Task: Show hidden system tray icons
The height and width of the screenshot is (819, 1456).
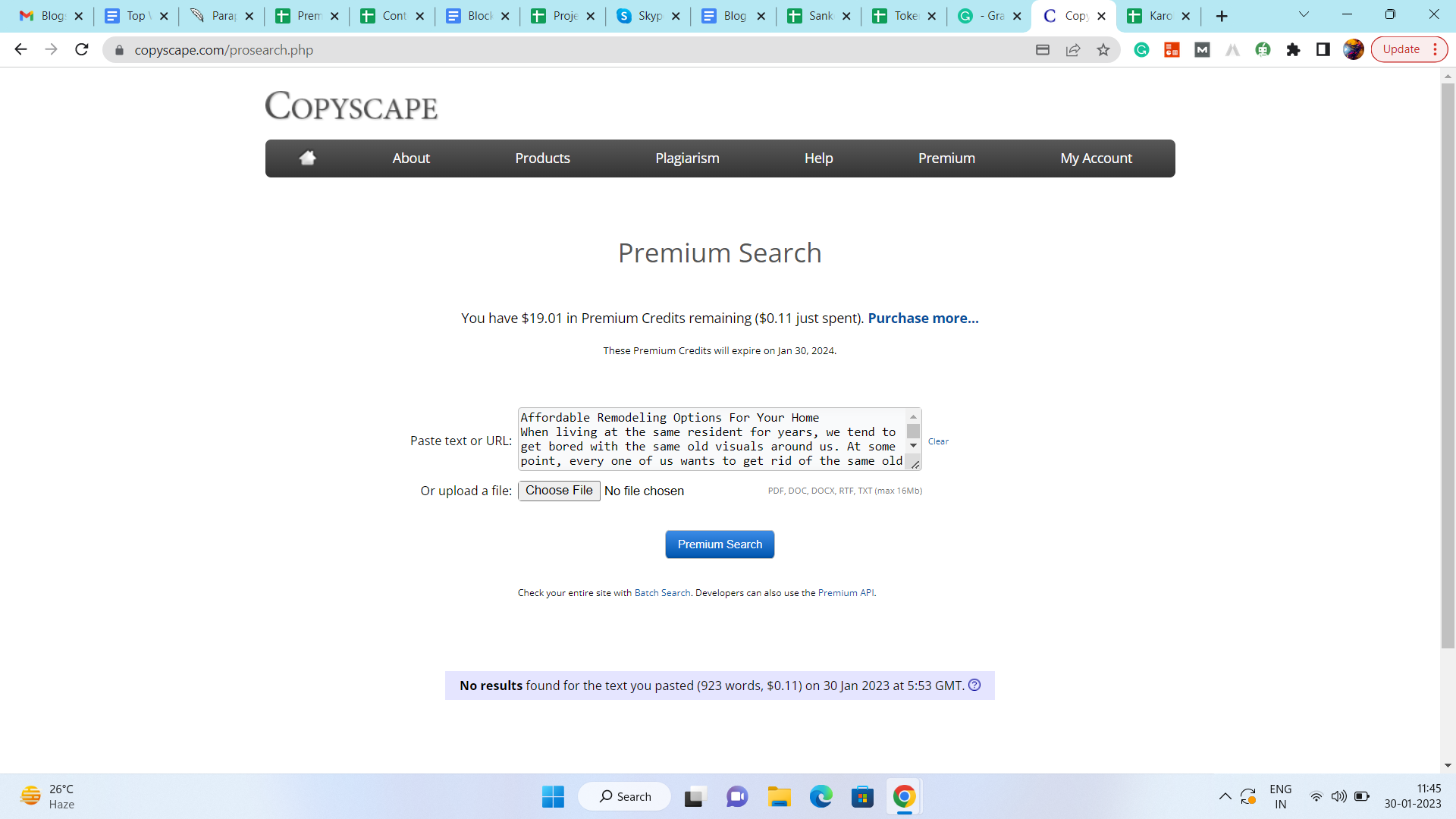Action: point(1225,796)
